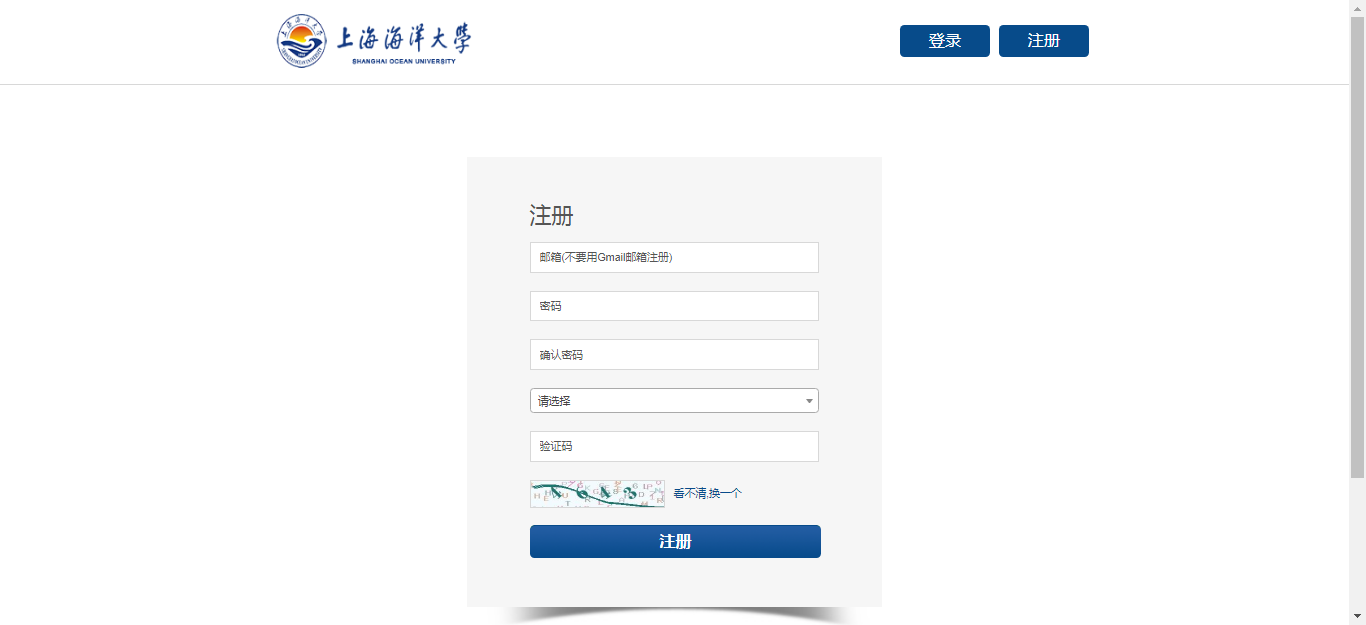Click the scrollbar down arrow
This screenshot has height=625, width=1366.
coord(1358,616)
